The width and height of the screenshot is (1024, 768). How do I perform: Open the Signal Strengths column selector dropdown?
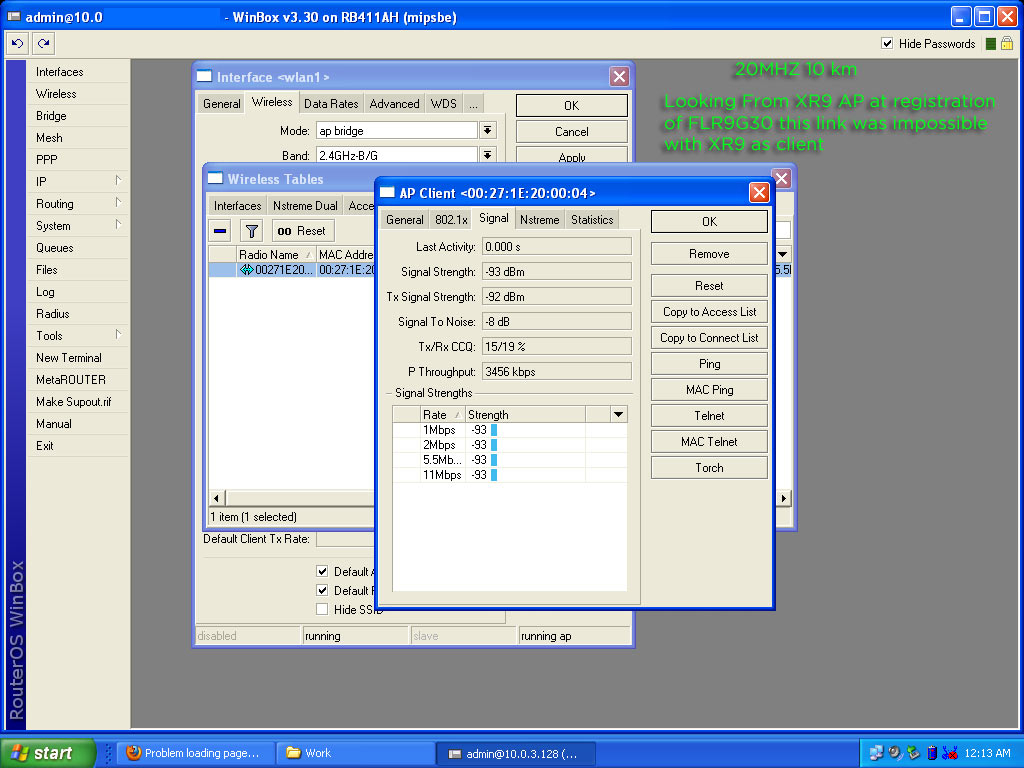pyautogui.click(x=618, y=414)
